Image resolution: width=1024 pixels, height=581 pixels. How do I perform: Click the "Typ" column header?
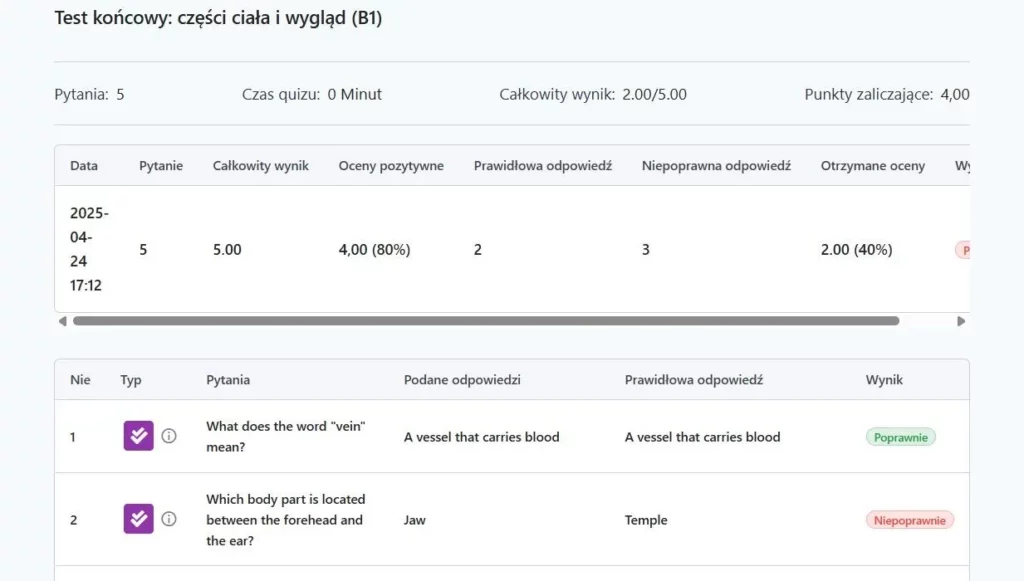tap(131, 380)
